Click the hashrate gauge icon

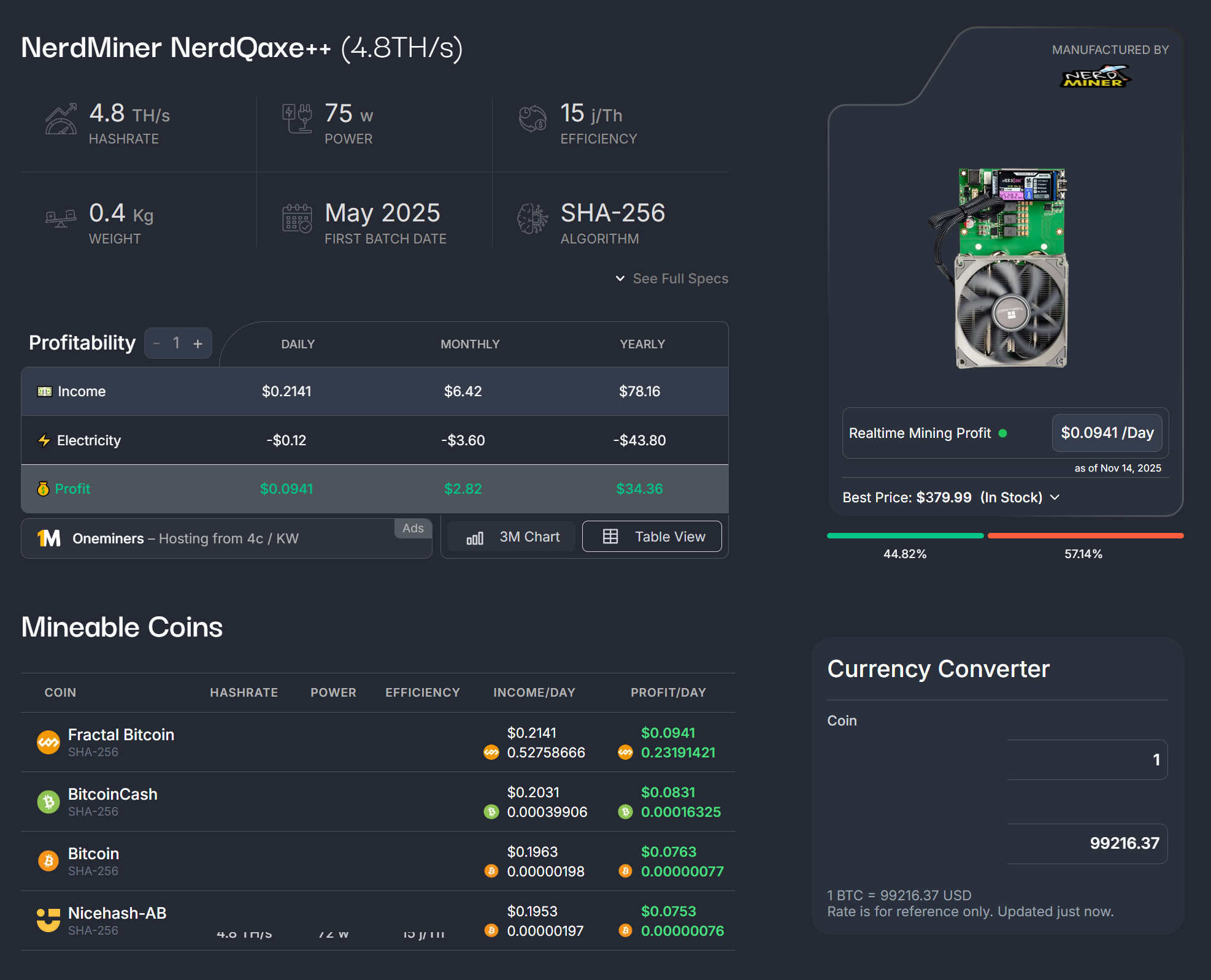[61, 119]
